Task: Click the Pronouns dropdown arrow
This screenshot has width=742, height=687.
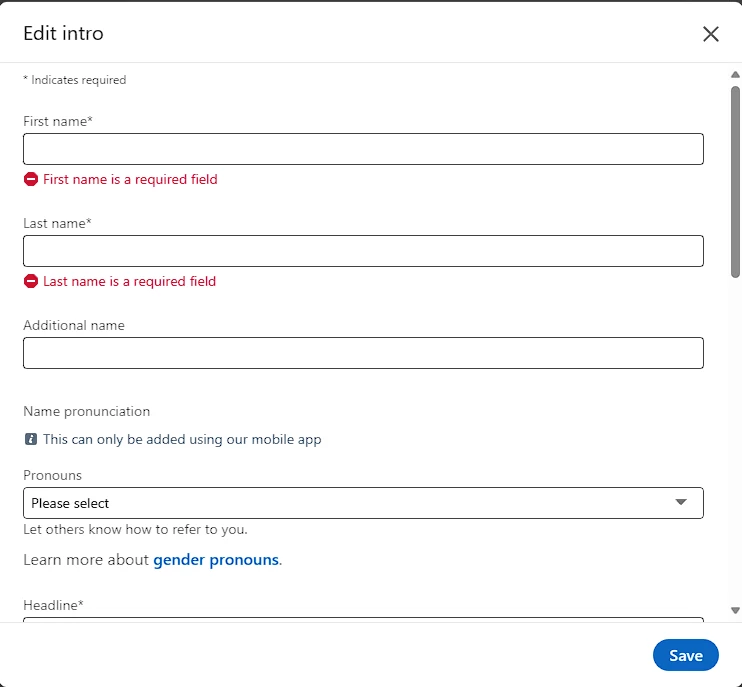Action: pyautogui.click(x=681, y=502)
